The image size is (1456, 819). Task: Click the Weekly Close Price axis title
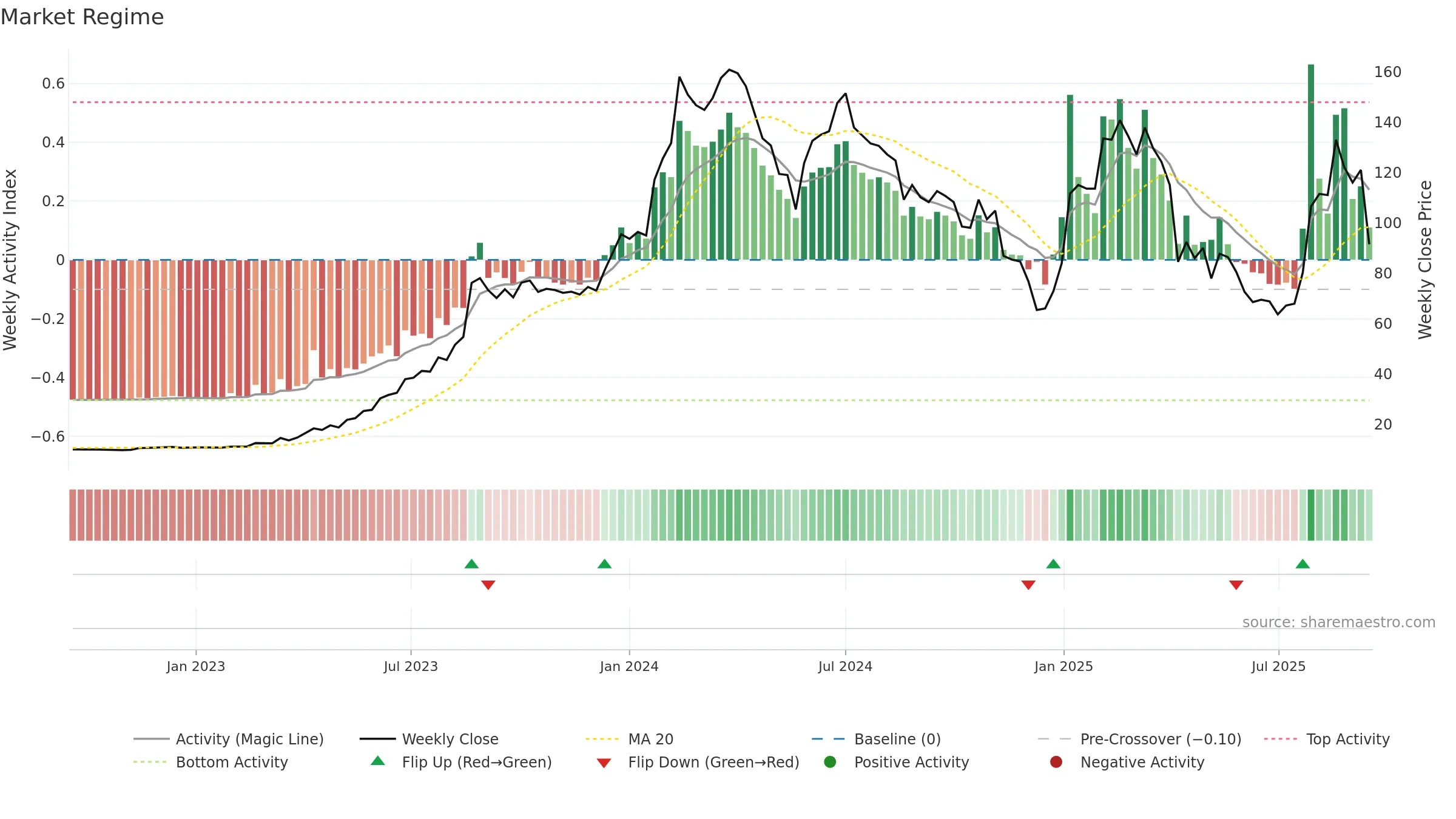click(x=1425, y=260)
